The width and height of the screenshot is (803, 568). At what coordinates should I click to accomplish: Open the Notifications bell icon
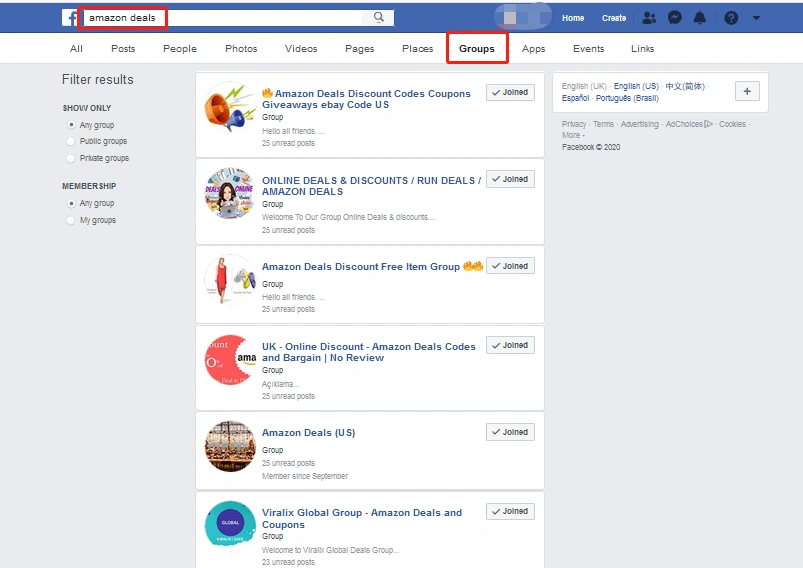pos(700,18)
